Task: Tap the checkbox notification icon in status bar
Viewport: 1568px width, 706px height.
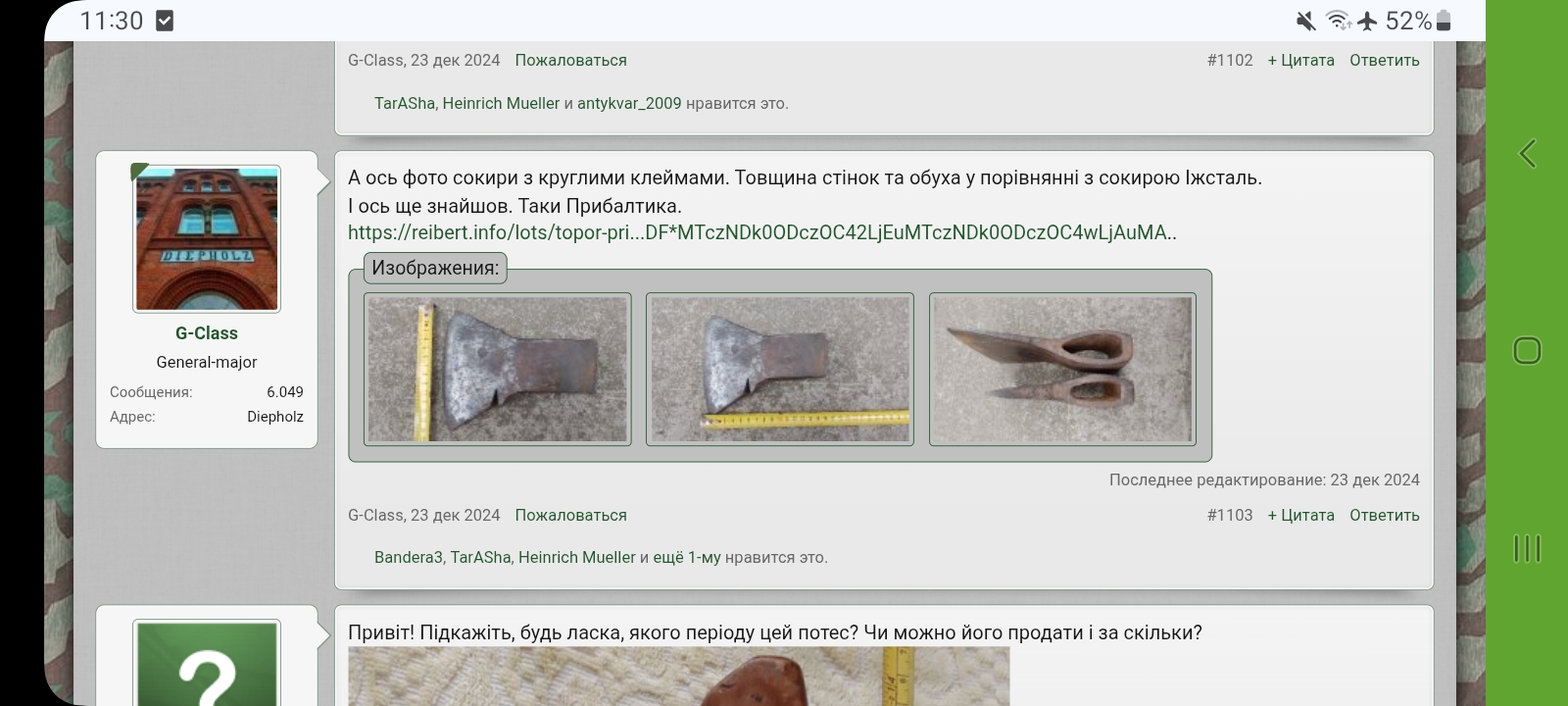Action: [x=165, y=21]
